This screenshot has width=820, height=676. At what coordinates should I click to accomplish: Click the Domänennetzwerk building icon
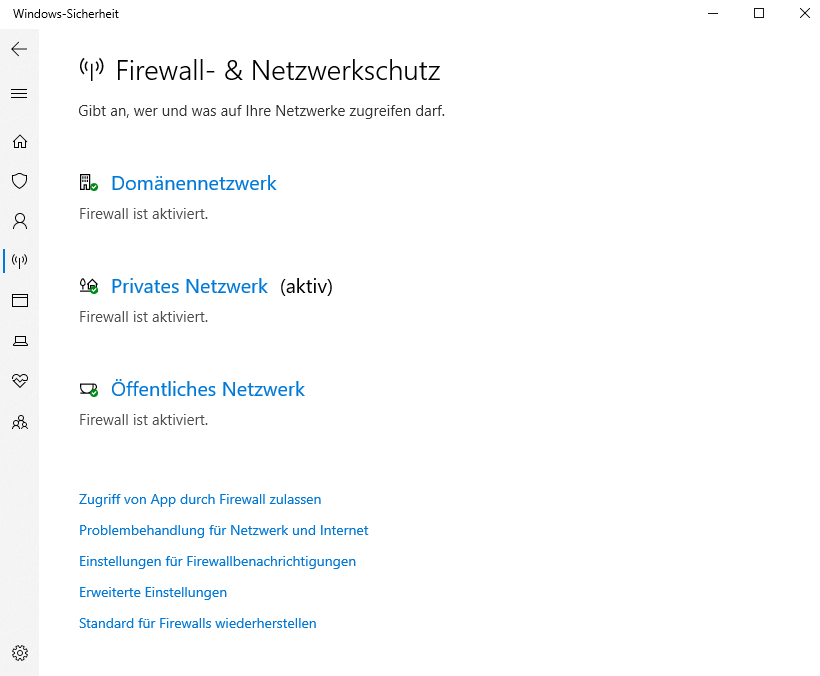(x=88, y=183)
